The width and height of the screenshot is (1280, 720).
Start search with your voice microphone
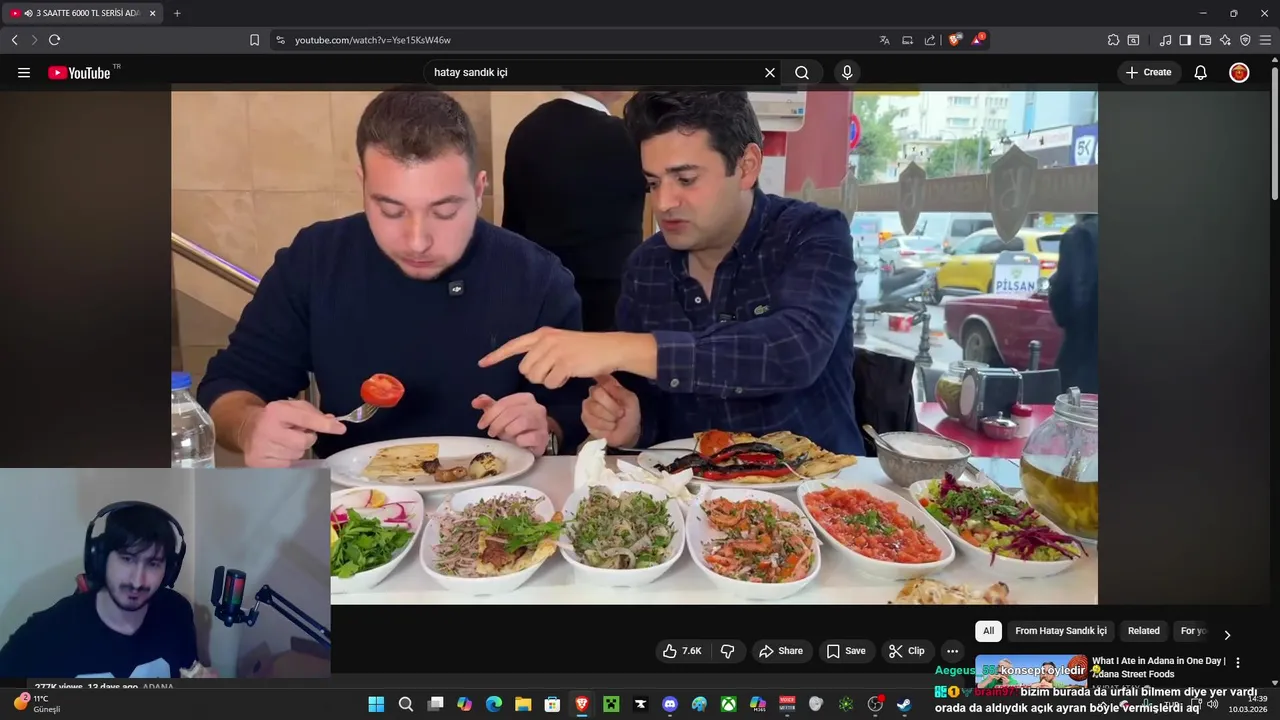[x=847, y=72]
